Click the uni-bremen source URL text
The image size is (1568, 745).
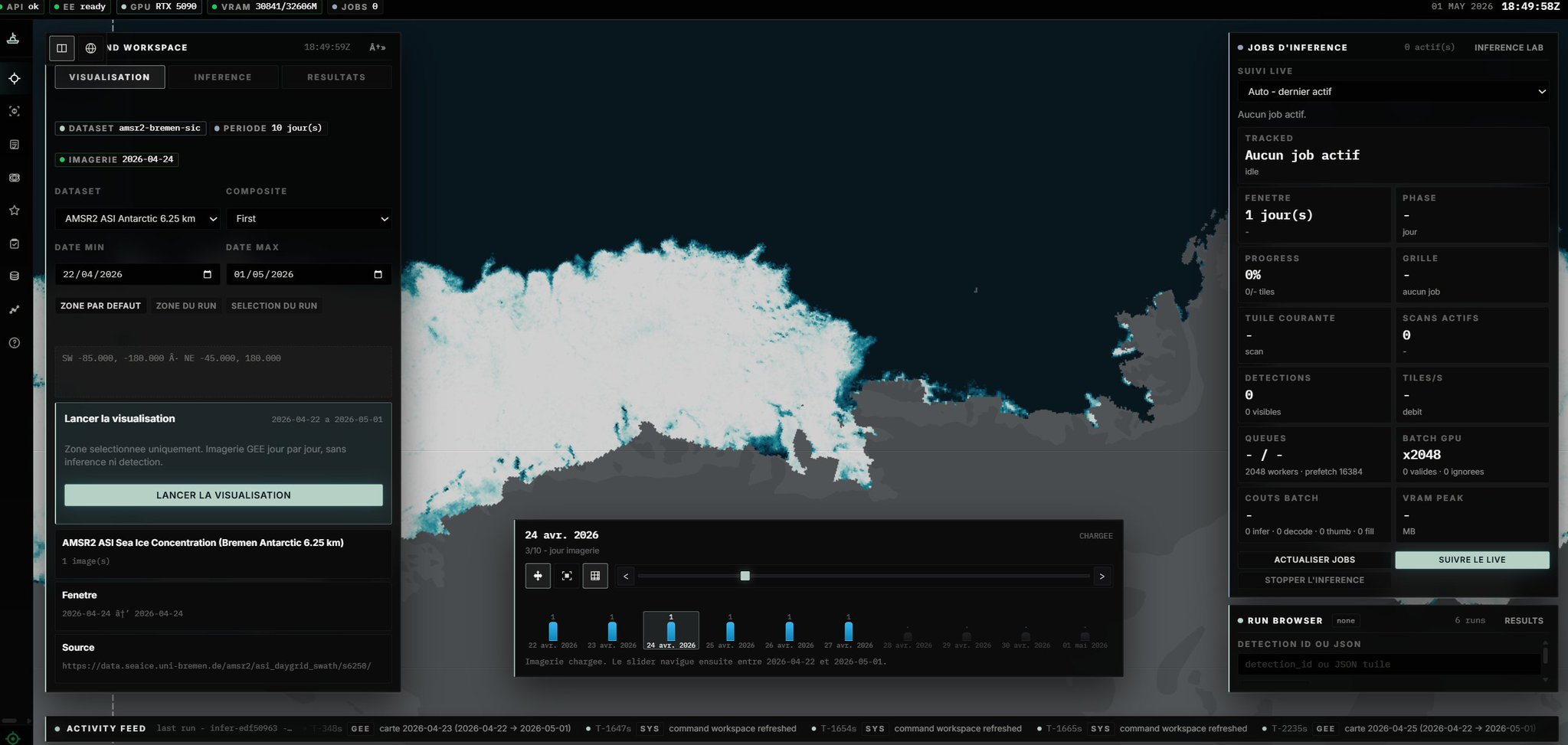(x=217, y=666)
